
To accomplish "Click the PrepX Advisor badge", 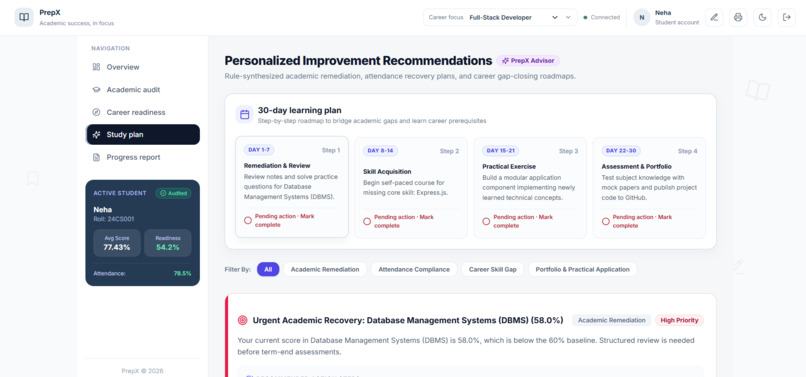I will coord(528,61).
